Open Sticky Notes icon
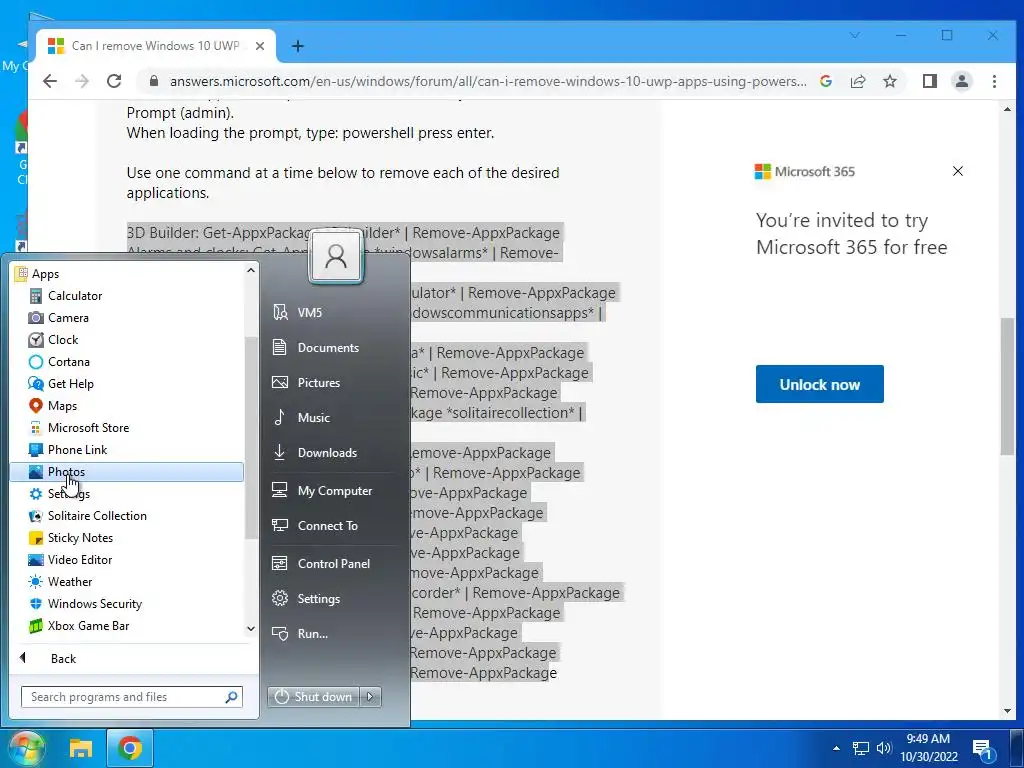 click(x=36, y=537)
